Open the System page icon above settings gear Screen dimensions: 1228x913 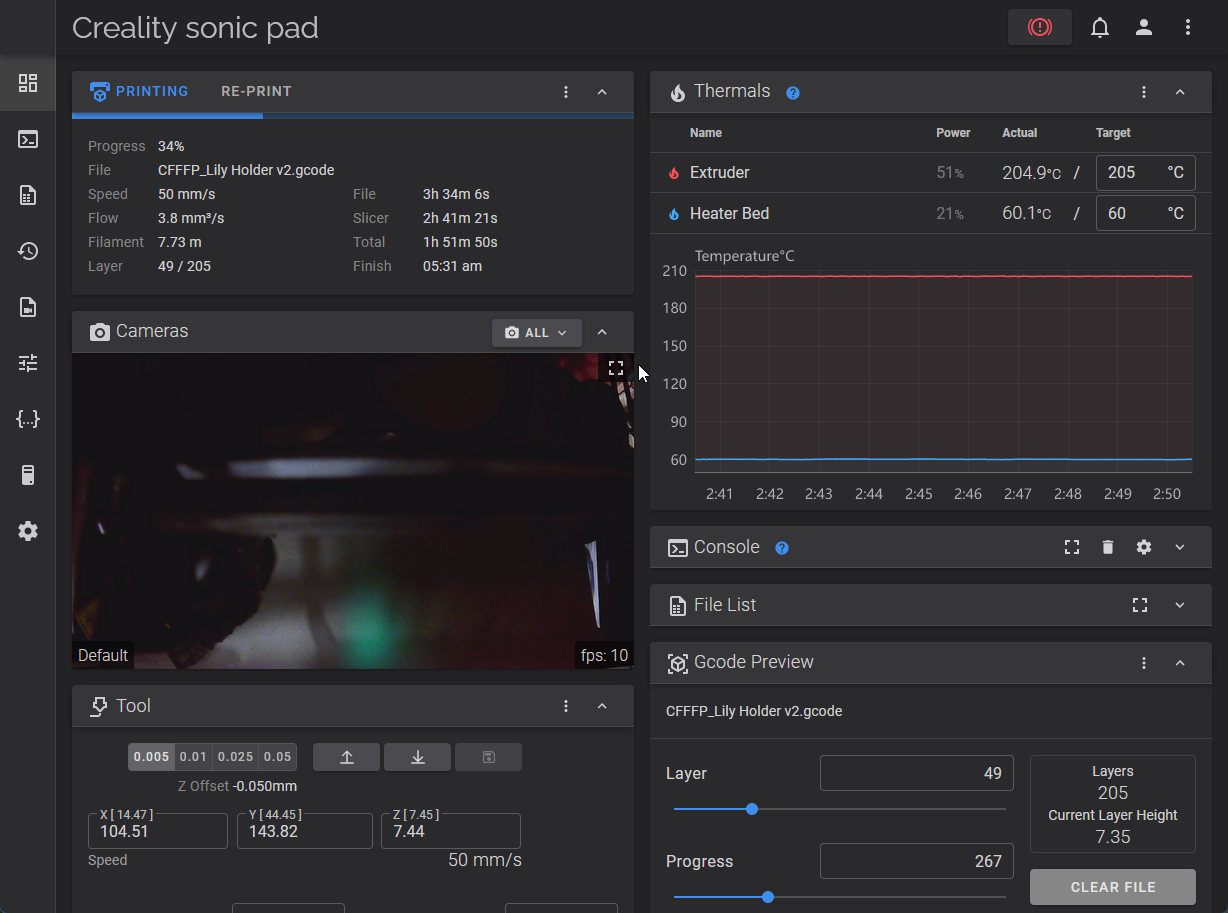pyautogui.click(x=28, y=475)
